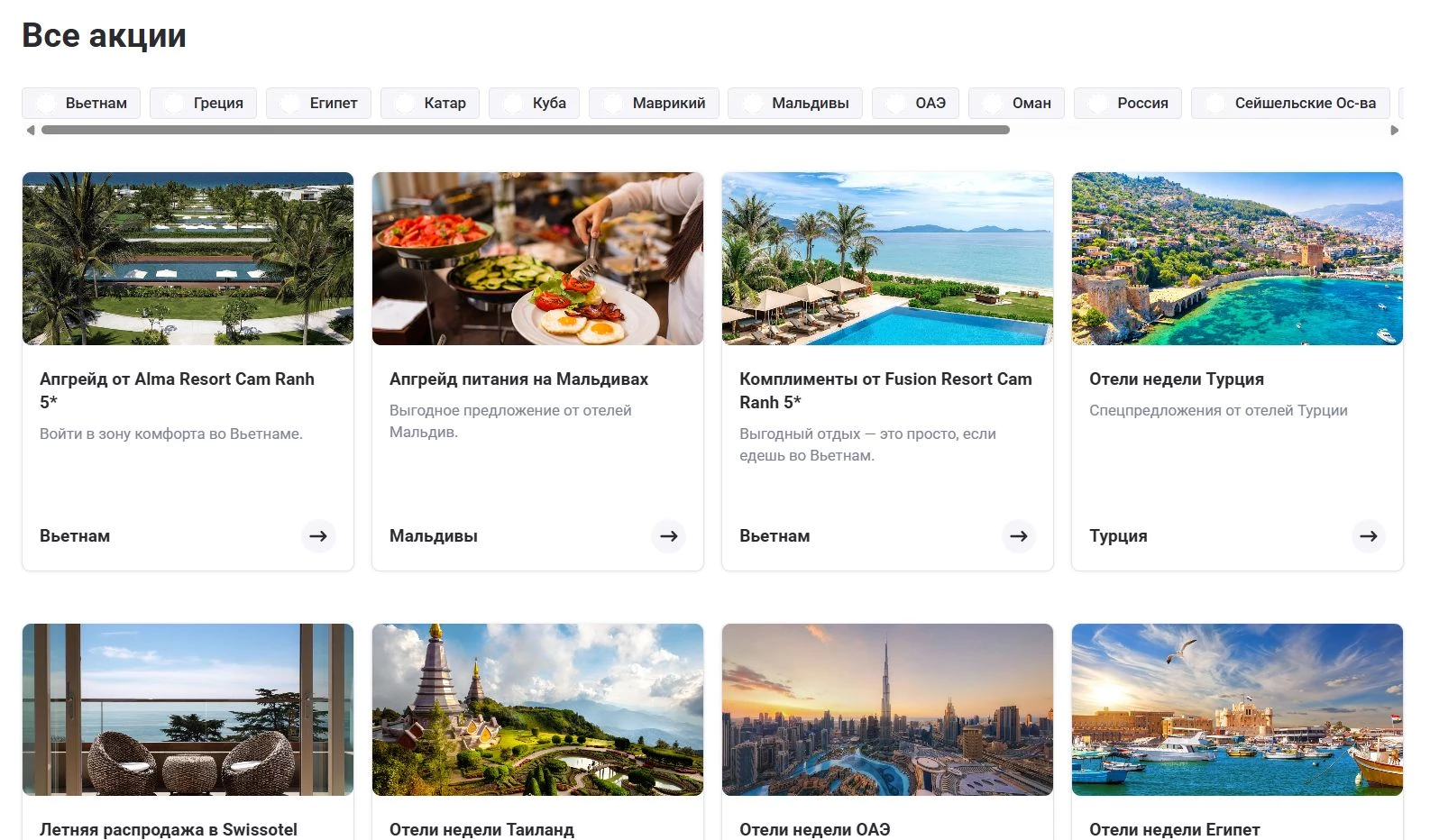
Task: Click Мальдивы label on food upgrade card
Action: 434,536
